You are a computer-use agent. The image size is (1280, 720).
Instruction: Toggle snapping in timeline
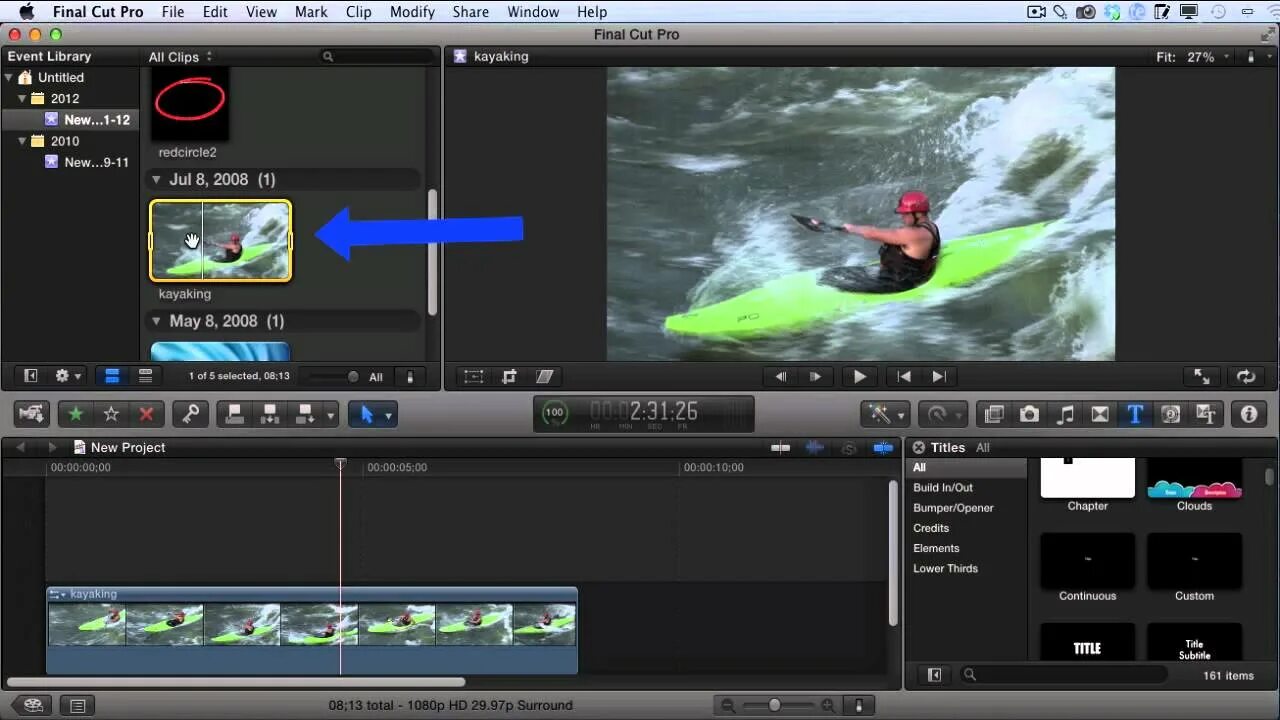click(883, 448)
